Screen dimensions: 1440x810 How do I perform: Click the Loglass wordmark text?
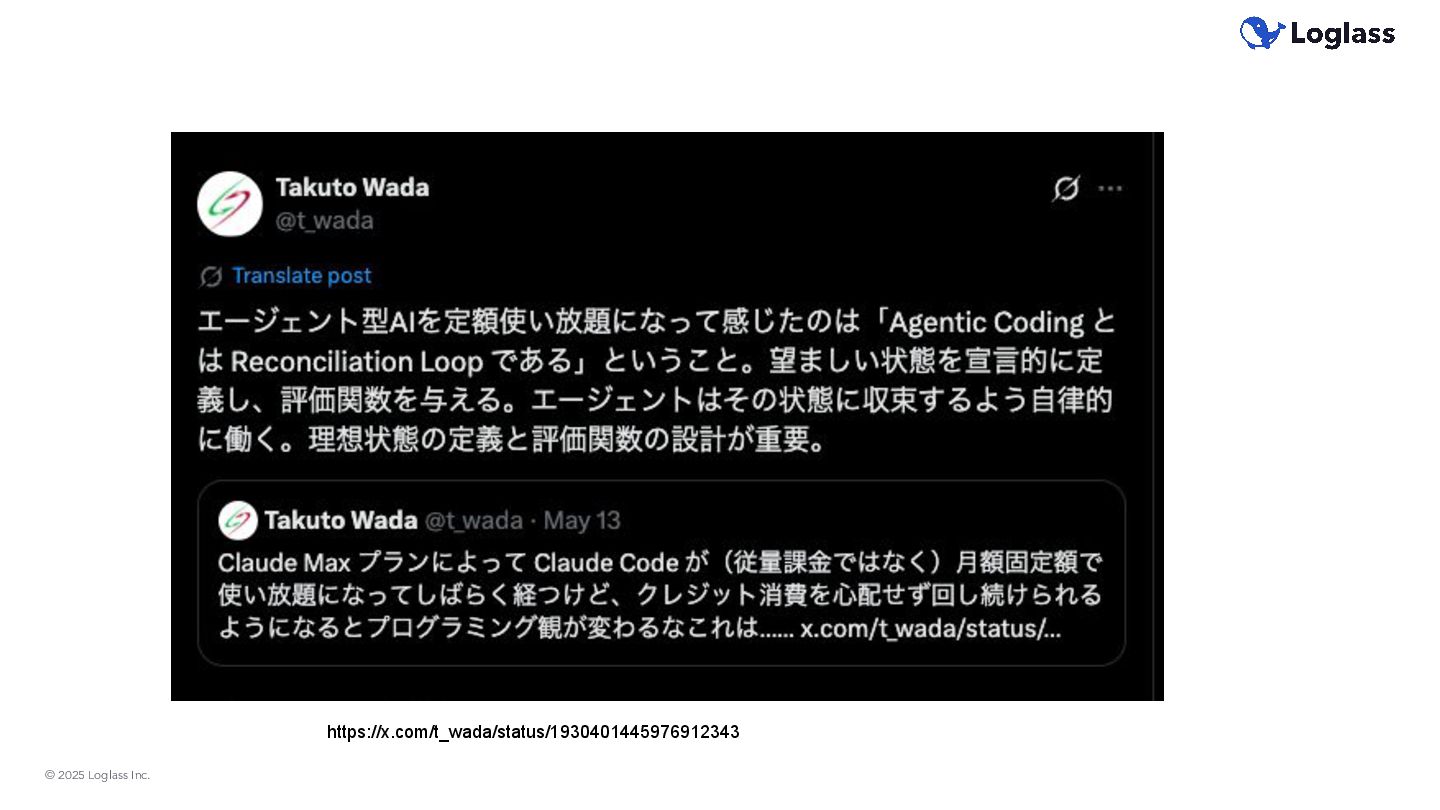pyautogui.click(x=1343, y=34)
